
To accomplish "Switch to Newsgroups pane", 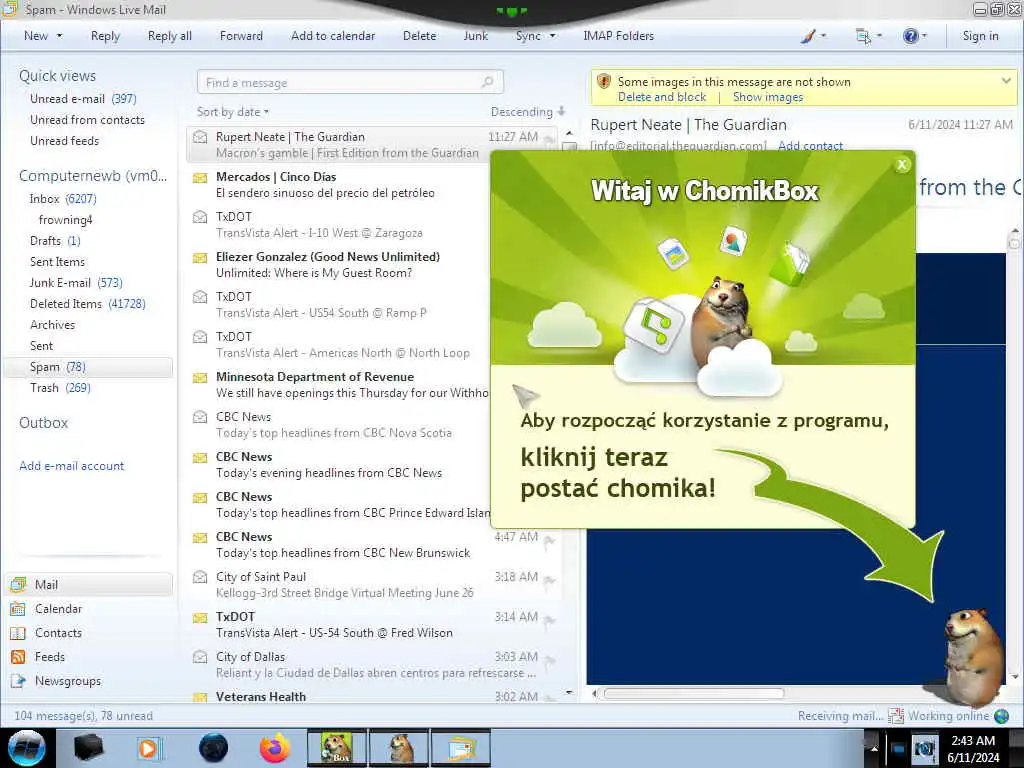I will coord(68,680).
